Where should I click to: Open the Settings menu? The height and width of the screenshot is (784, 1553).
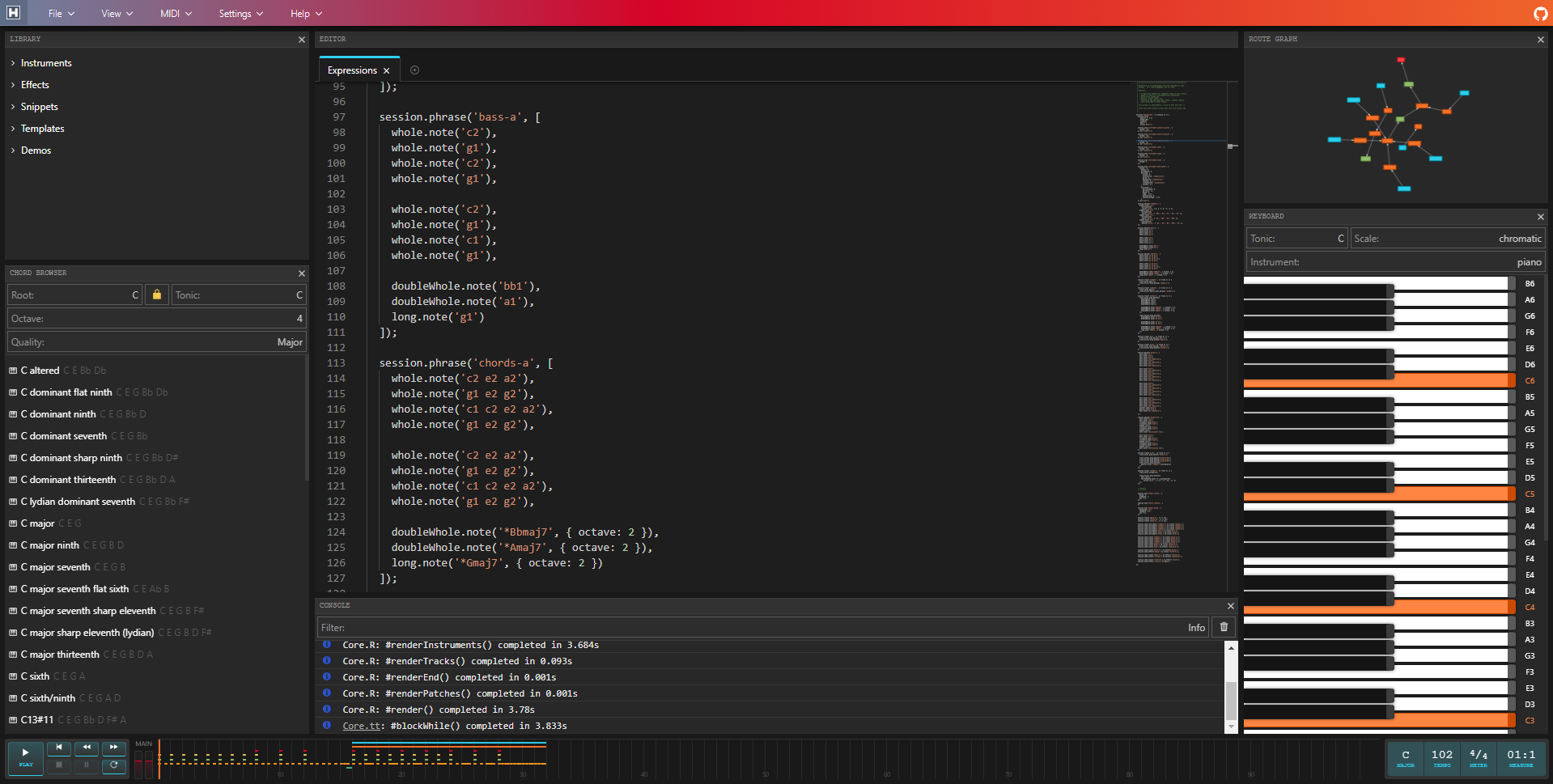pos(240,14)
